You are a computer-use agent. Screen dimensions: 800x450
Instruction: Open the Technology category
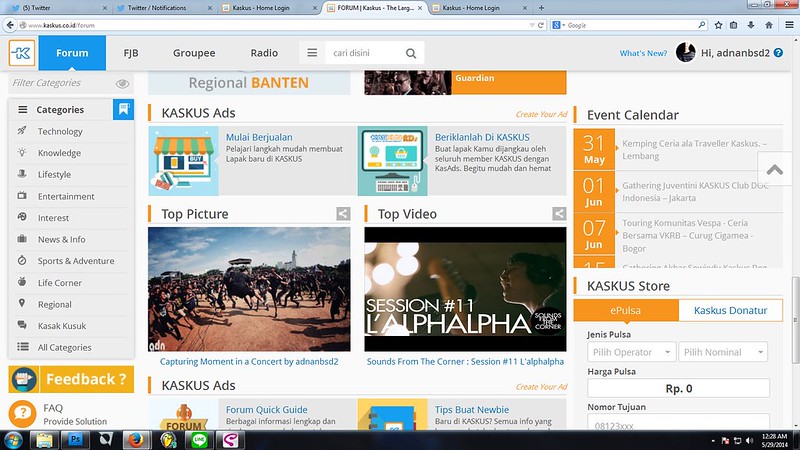coord(60,131)
